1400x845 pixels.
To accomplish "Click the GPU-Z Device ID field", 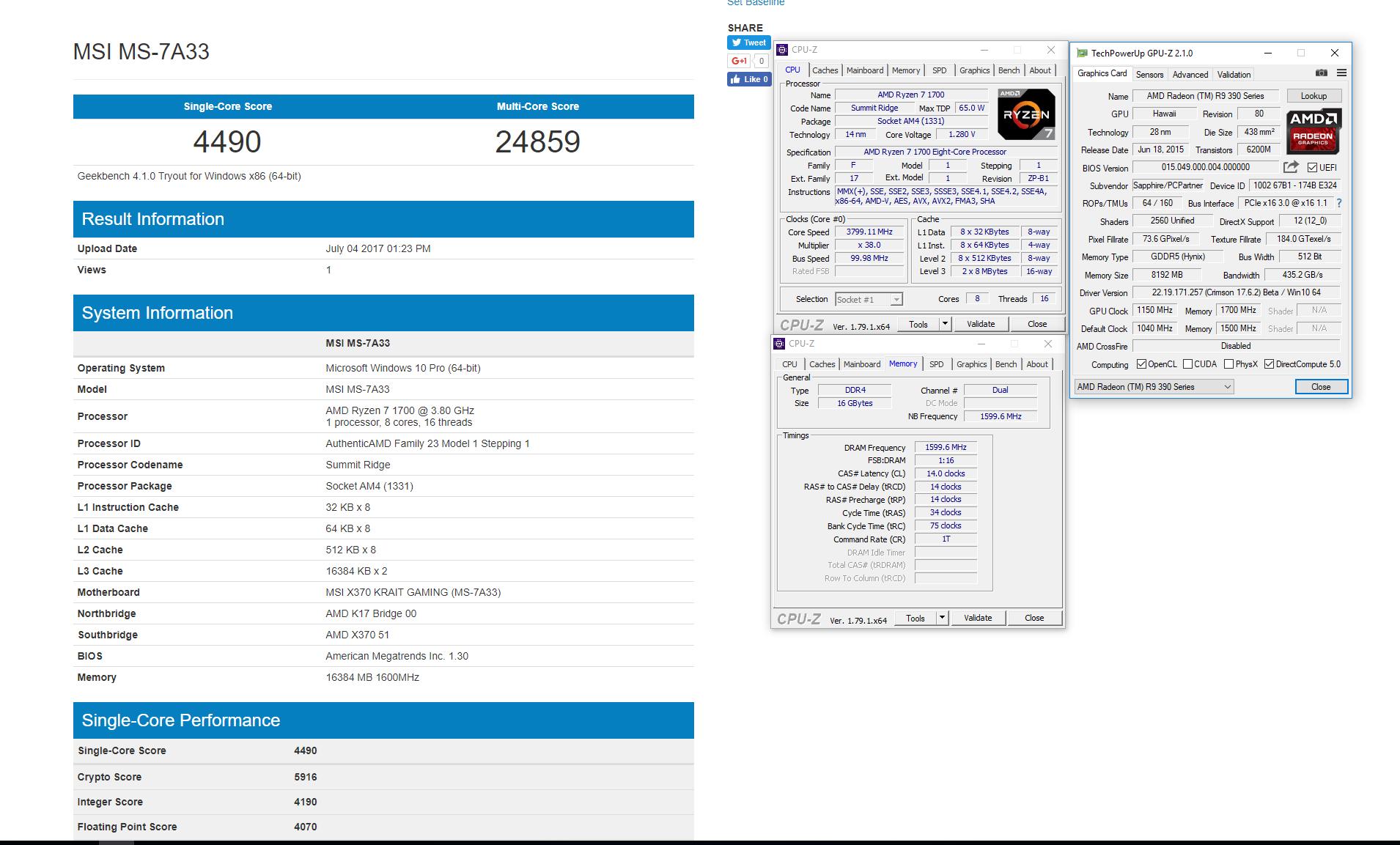I will pos(1294,185).
